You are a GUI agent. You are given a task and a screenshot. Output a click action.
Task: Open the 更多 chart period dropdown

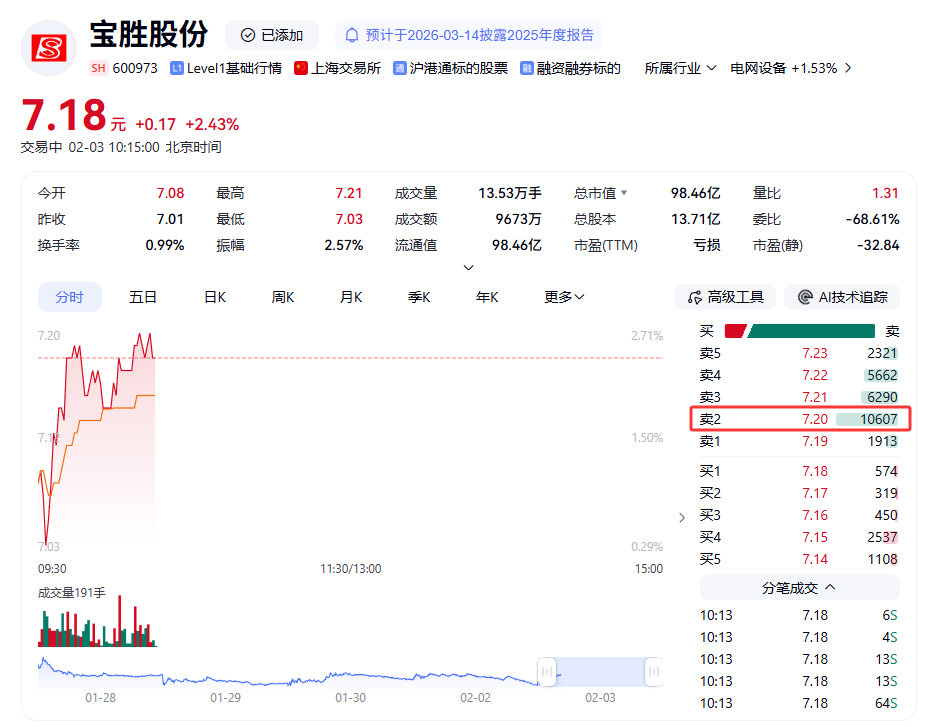point(564,297)
